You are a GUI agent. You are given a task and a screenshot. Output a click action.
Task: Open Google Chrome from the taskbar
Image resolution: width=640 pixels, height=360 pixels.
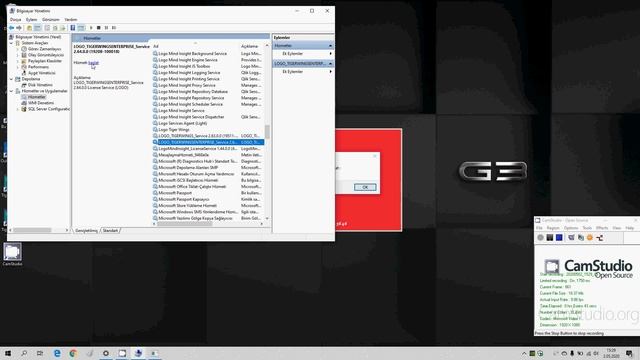73,353
